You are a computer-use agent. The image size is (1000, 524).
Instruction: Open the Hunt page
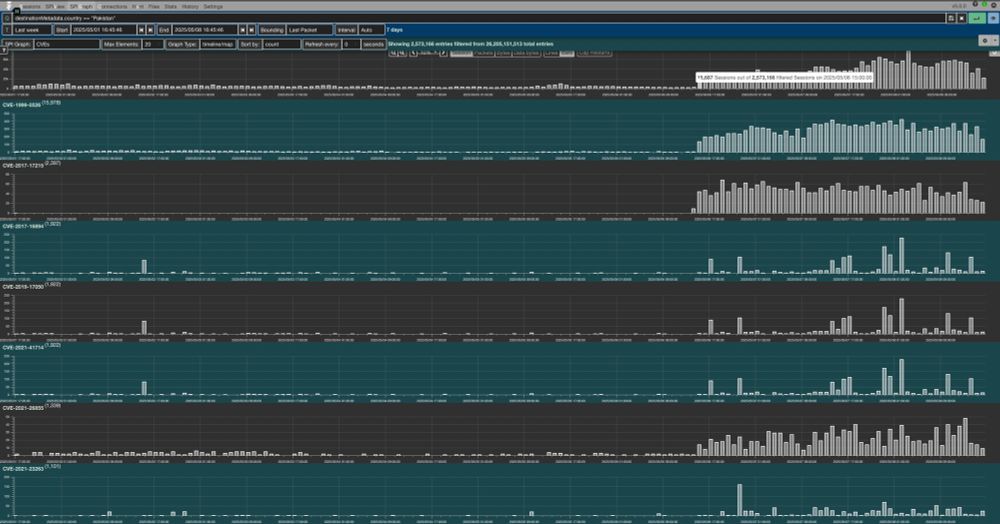[x=138, y=6]
